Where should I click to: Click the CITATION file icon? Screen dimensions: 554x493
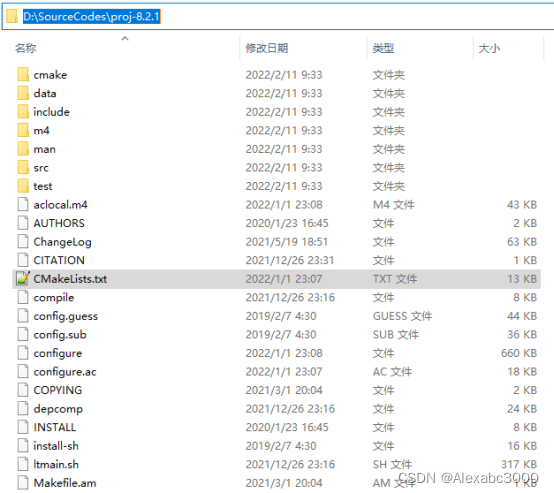coord(23,260)
